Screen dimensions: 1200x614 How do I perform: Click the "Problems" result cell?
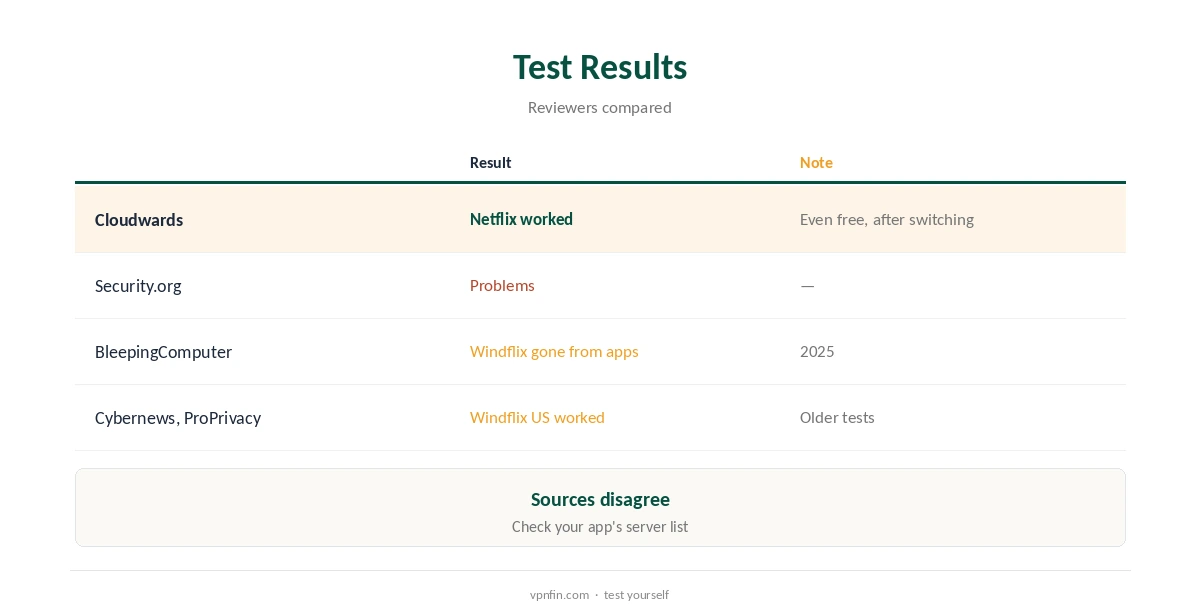click(x=502, y=285)
